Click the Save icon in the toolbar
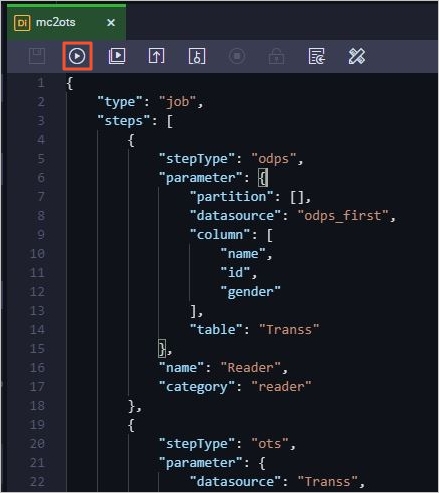This screenshot has width=439, height=493. point(37,56)
